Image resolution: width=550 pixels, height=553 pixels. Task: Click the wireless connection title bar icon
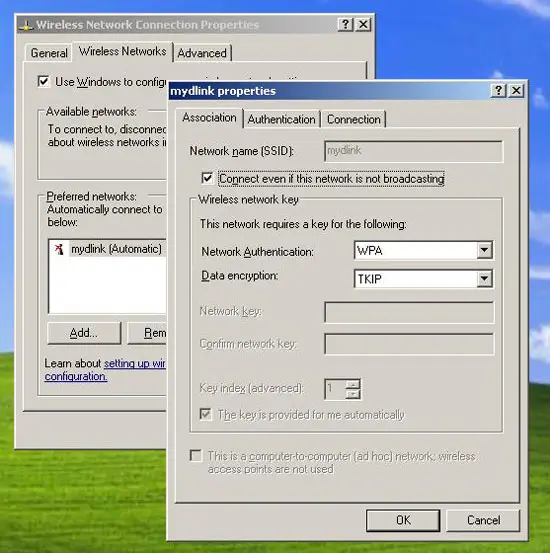[x=26, y=25]
